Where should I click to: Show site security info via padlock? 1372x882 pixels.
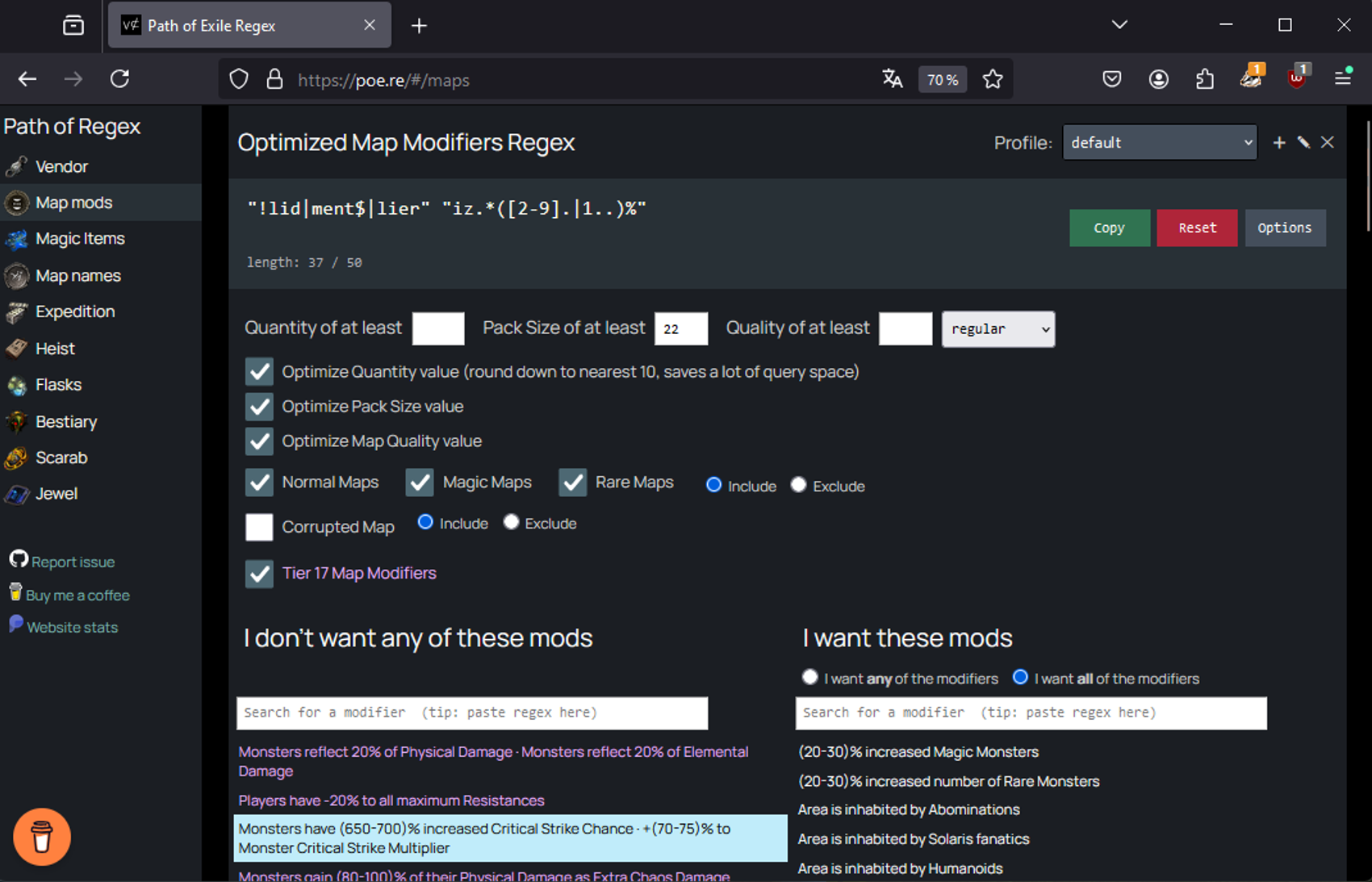(x=274, y=79)
